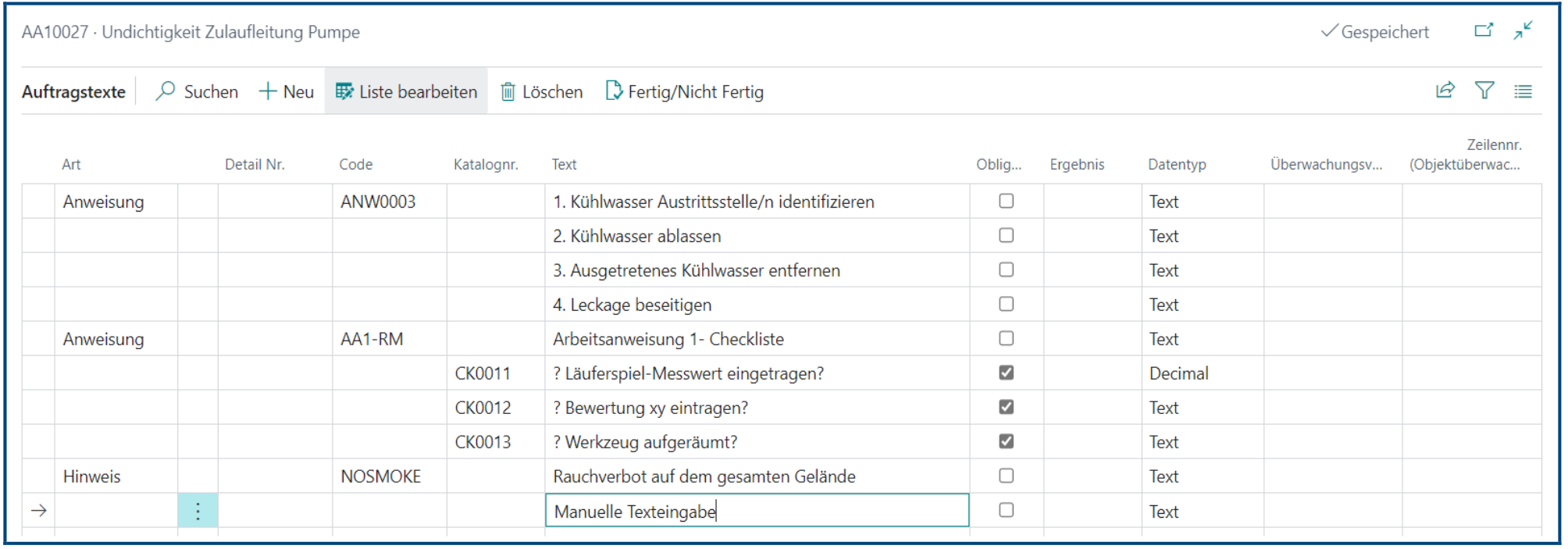
Task: Click the Liste bearbeiten button label
Action: tap(418, 92)
